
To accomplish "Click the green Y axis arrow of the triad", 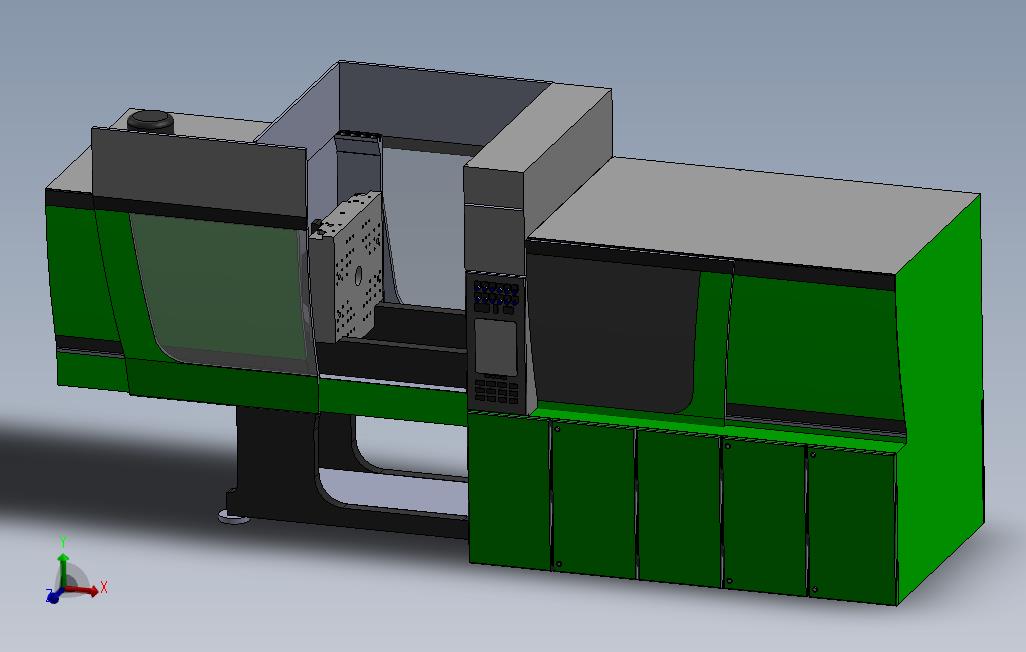I will tap(63, 570).
